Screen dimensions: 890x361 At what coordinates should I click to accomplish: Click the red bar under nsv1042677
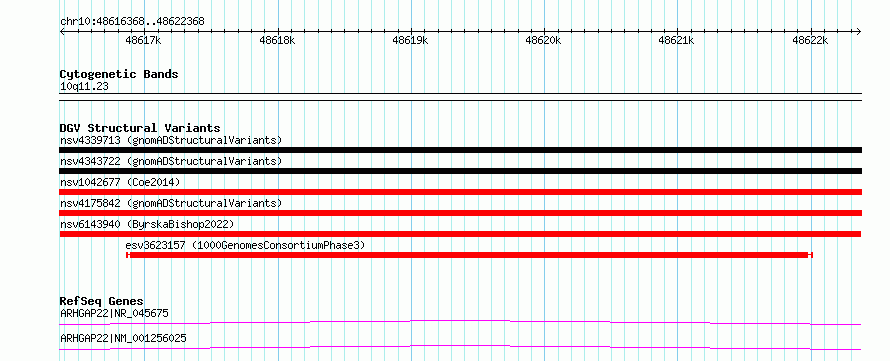click(x=460, y=192)
